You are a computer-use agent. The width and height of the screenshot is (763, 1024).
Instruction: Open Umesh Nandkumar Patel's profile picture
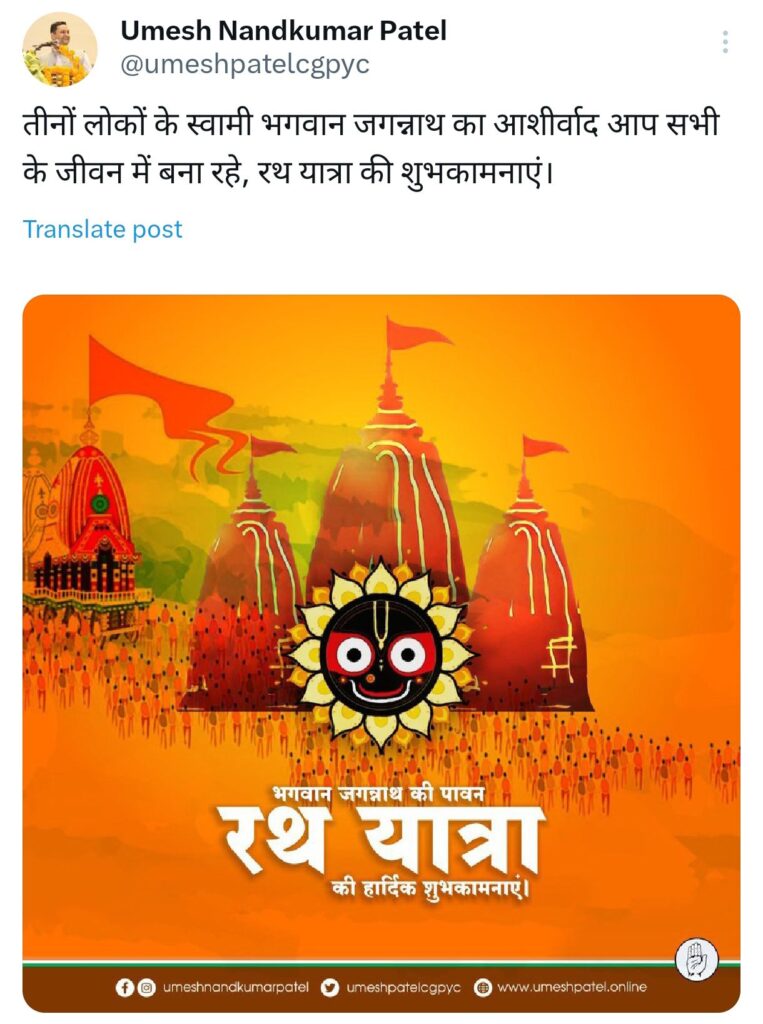click(59, 49)
